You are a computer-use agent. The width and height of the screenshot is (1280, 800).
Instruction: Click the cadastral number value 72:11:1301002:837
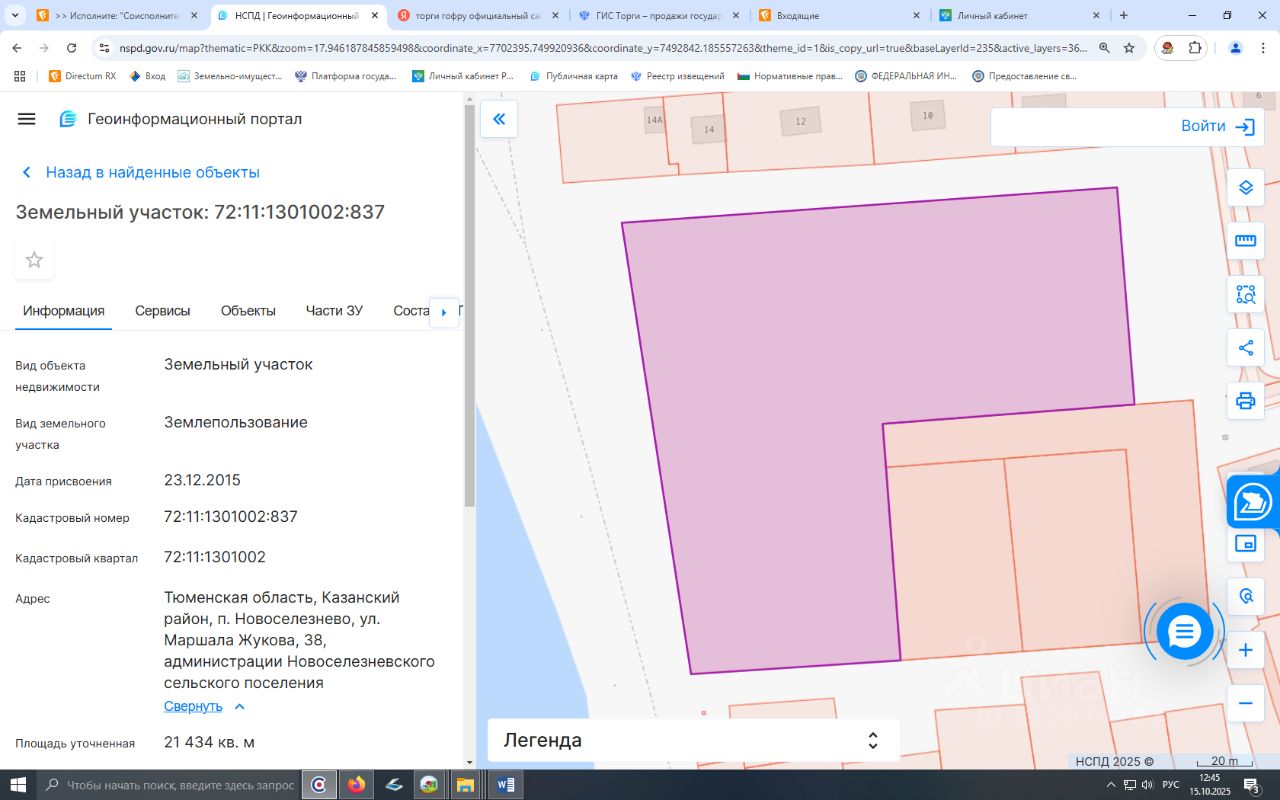pyautogui.click(x=231, y=517)
